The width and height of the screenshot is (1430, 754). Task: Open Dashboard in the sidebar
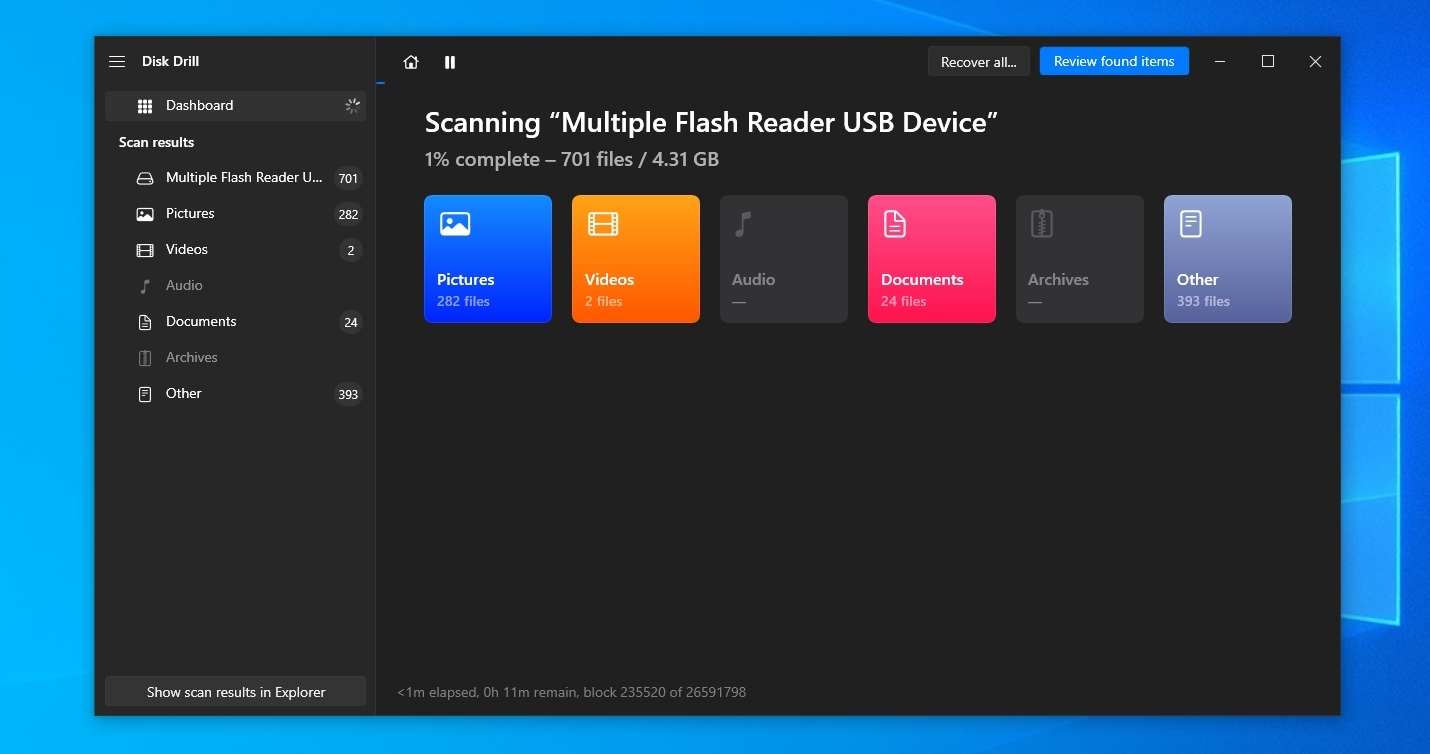click(236, 106)
